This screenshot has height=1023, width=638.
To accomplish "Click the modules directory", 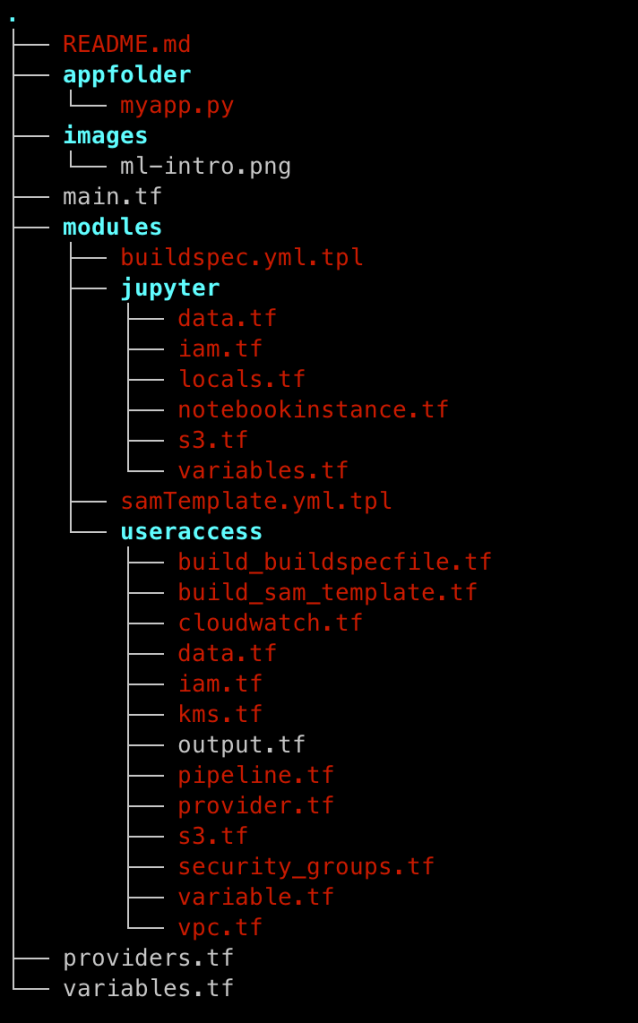I will (x=112, y=227).
